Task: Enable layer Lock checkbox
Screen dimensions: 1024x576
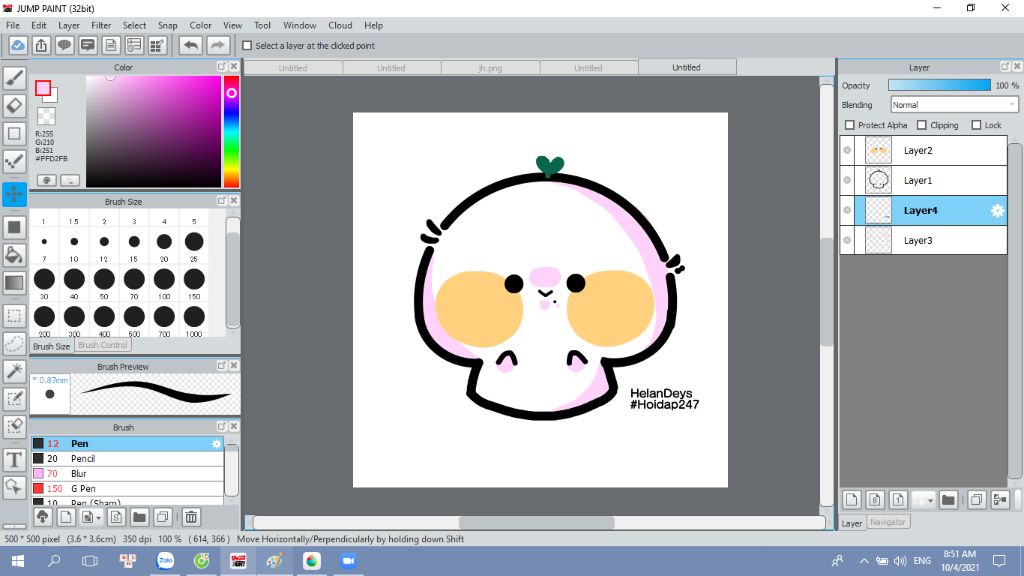Action: (x=976, y=125)
